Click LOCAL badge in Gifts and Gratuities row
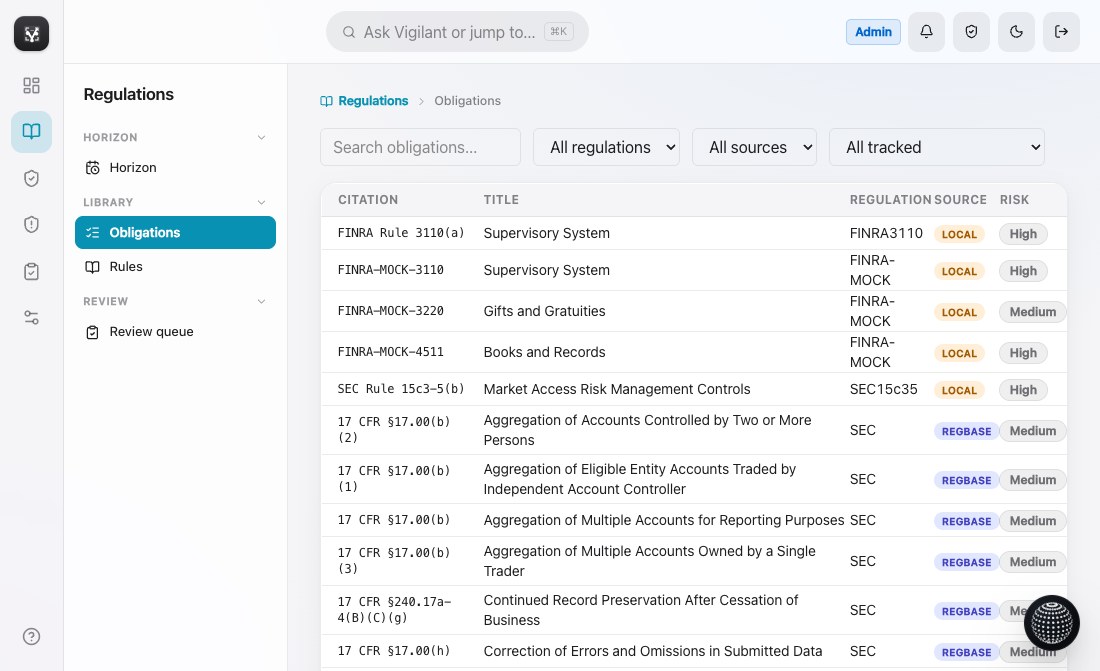 [x=959, y=312]
